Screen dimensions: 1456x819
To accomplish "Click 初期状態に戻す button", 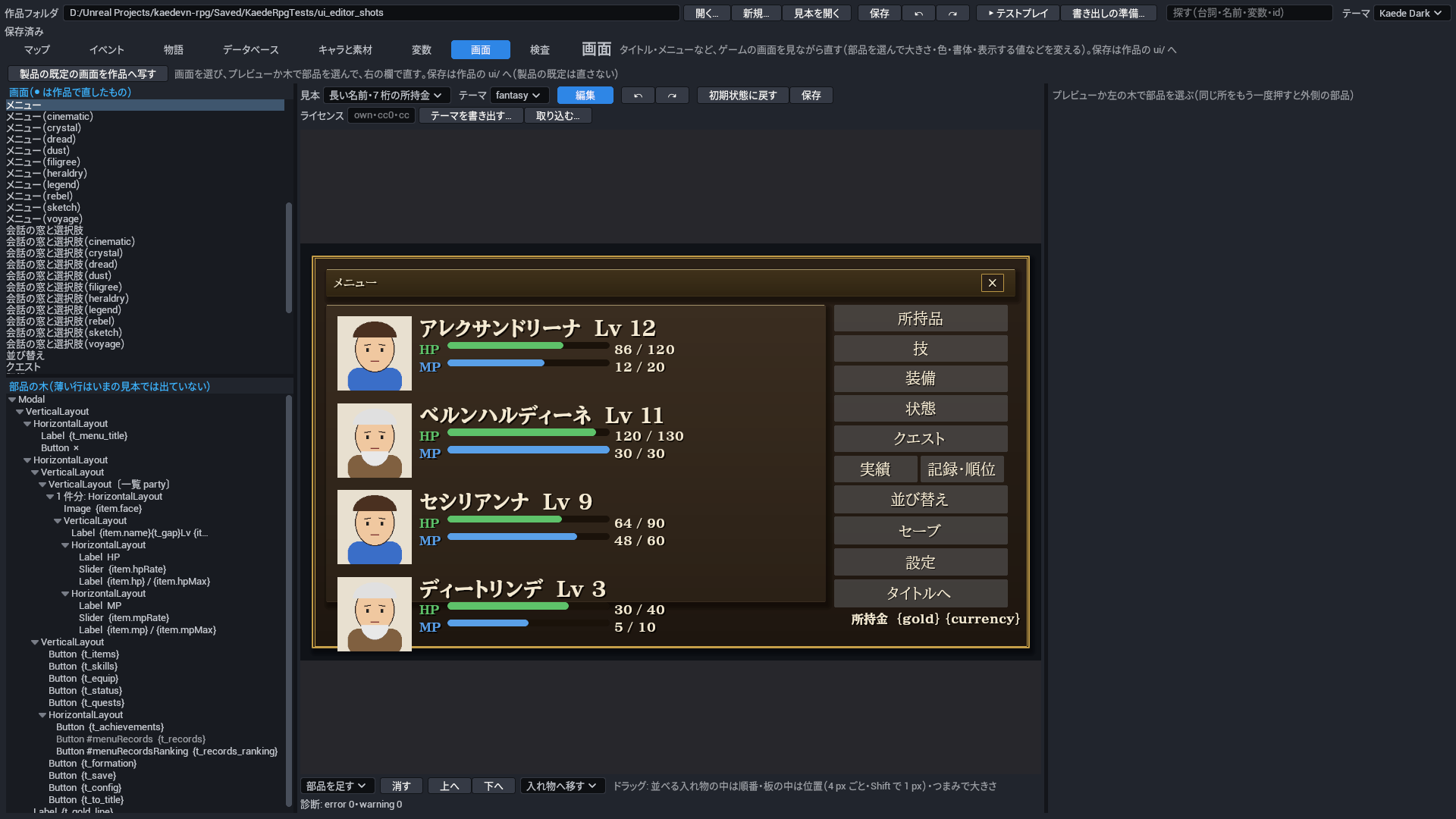I will click(742, 96).
